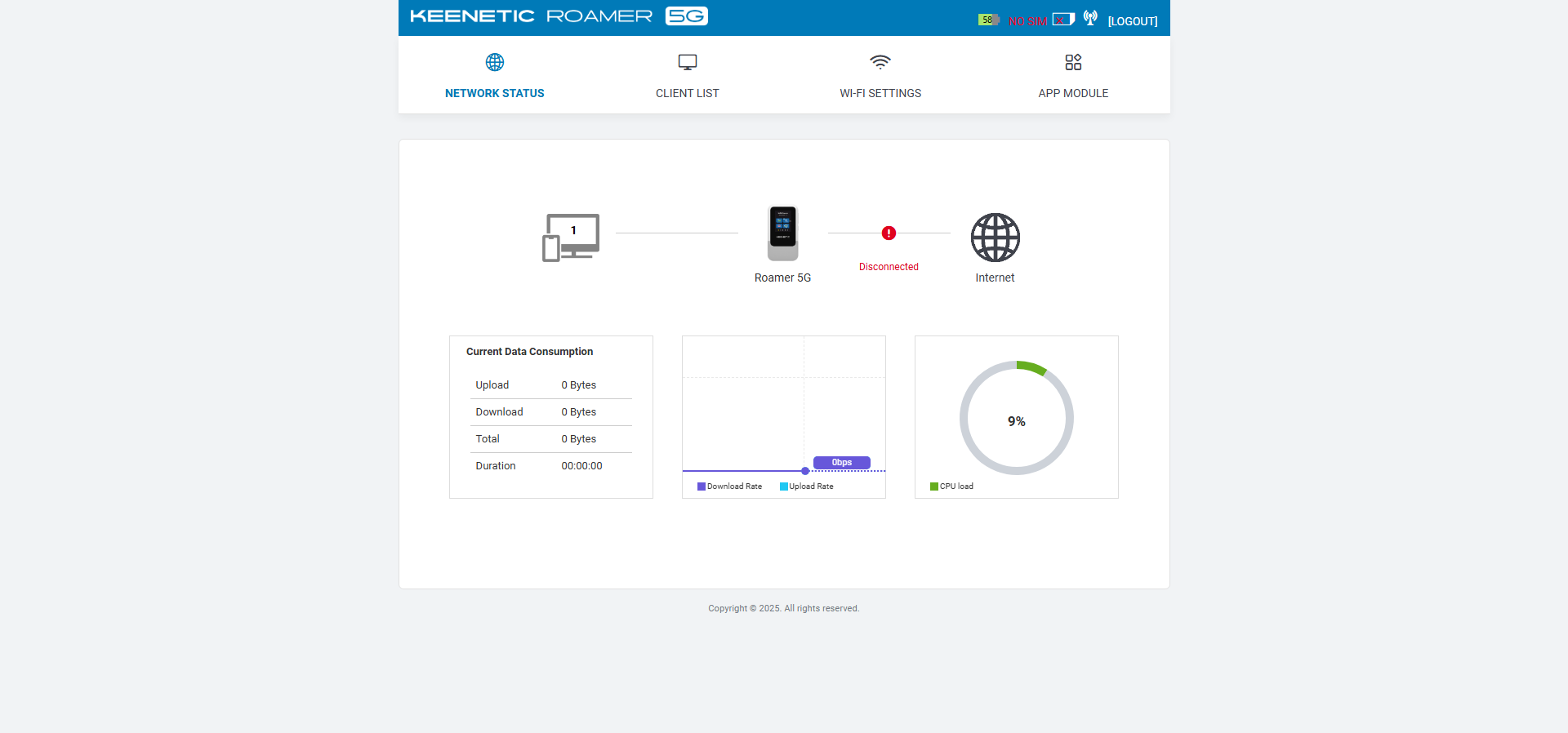Switch to the CLIENT LIST tab

[688, 93]
